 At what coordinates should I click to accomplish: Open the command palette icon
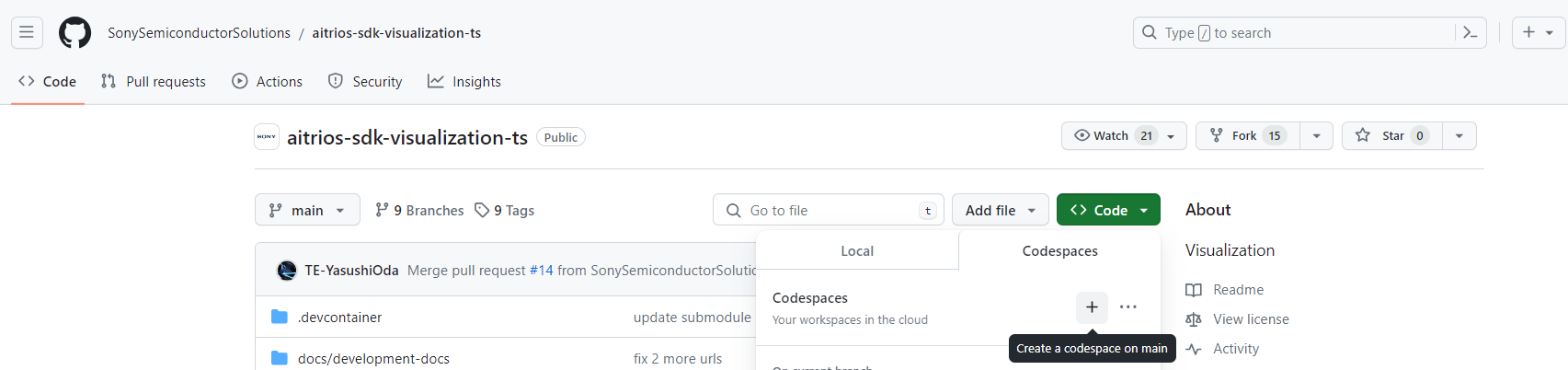(x=1470, y=33)
